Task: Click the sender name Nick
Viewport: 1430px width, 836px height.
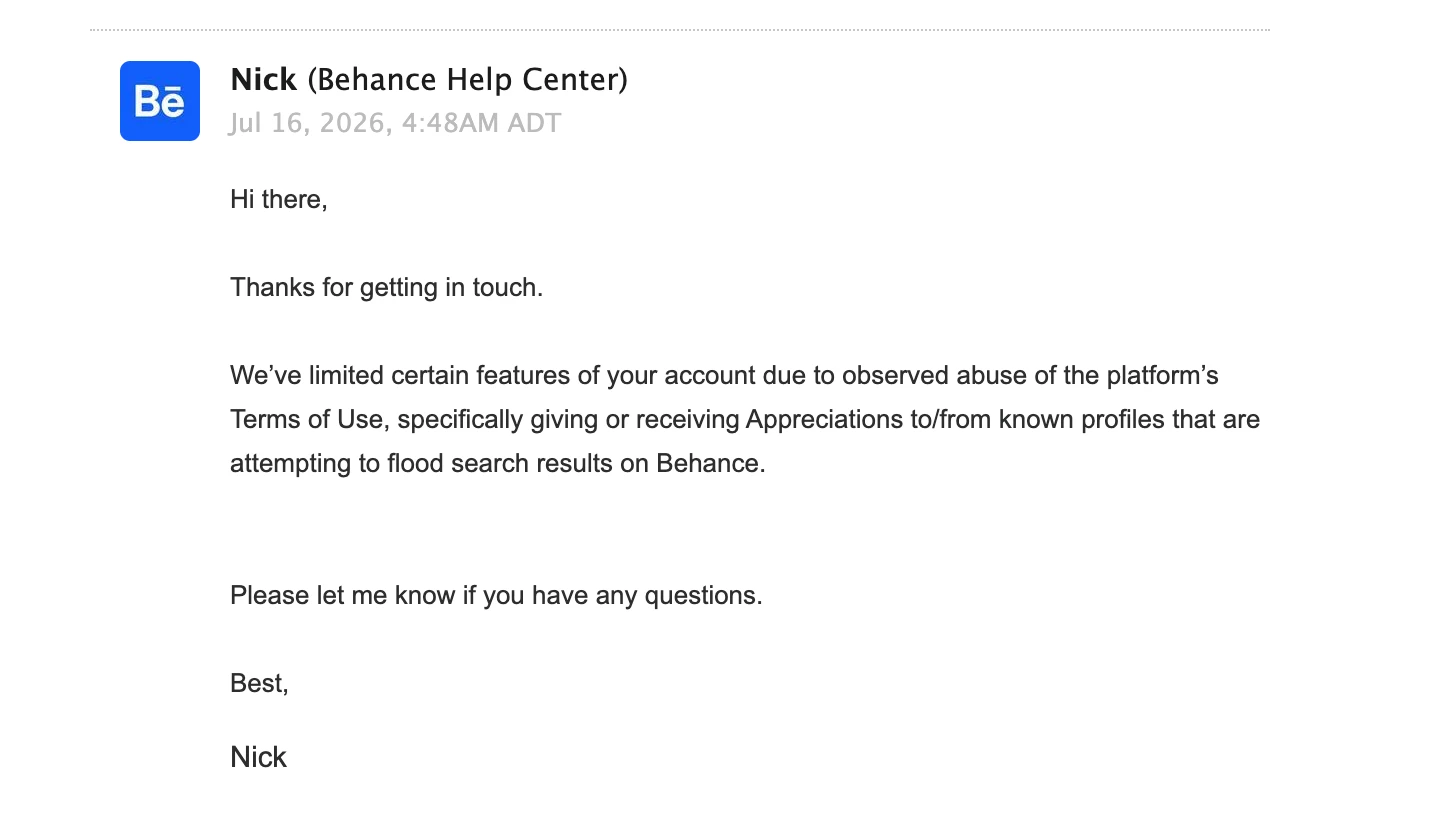Action: [264, 79]
